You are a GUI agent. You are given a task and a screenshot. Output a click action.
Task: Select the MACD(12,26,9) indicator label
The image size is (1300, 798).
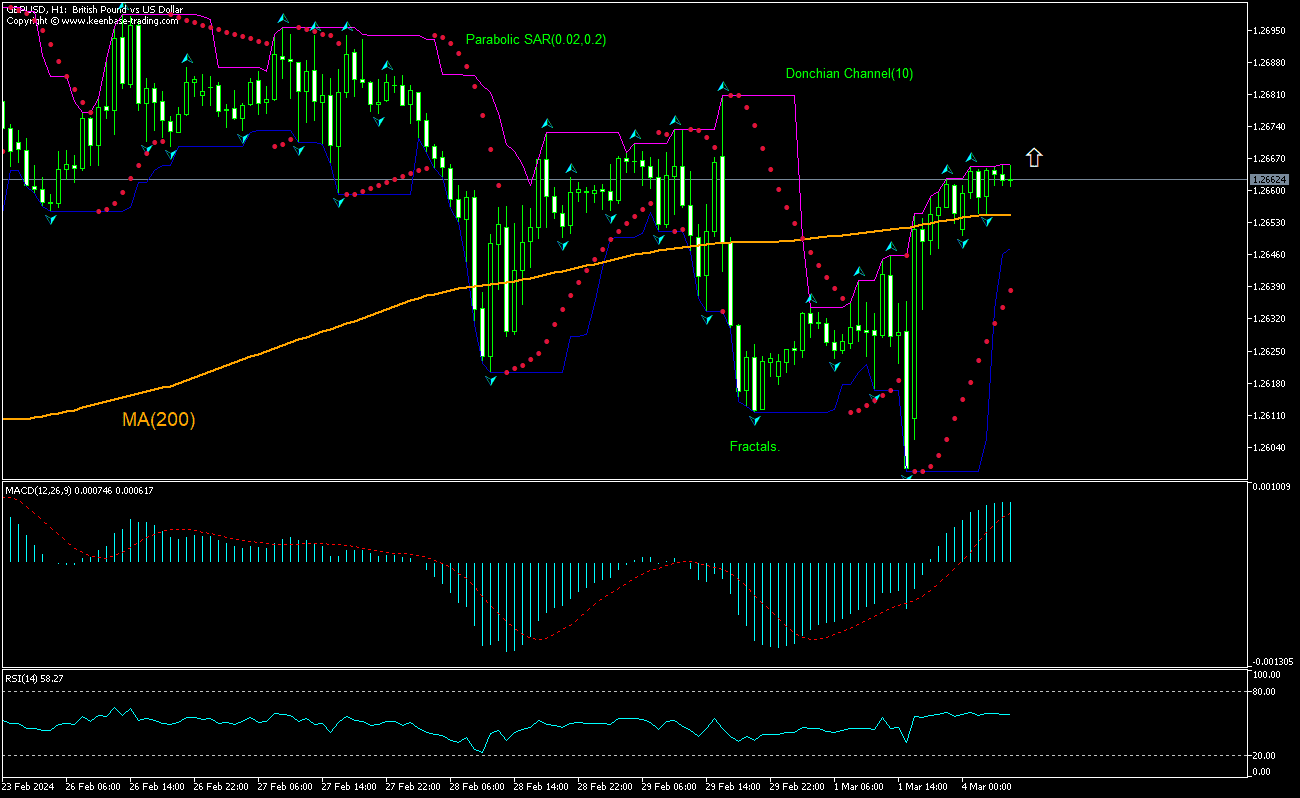coord(80,490)
